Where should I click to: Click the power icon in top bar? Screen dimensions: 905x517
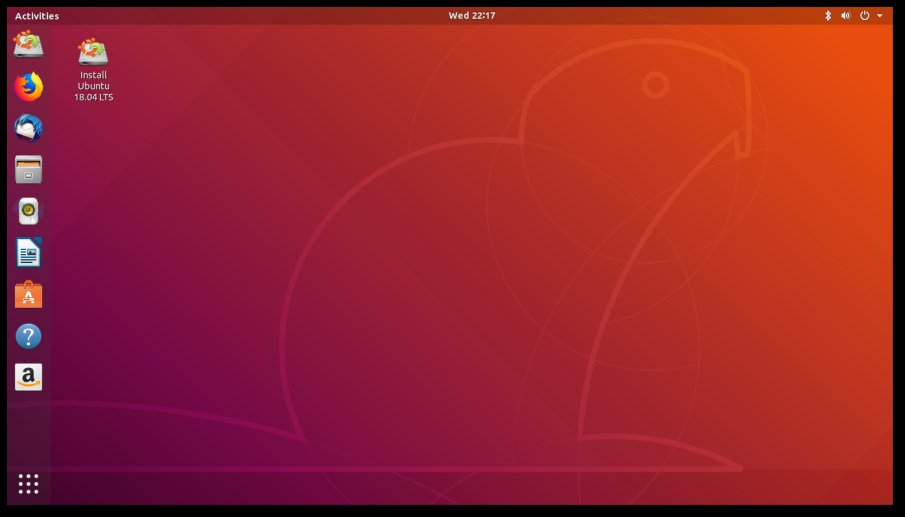point(865,16)
